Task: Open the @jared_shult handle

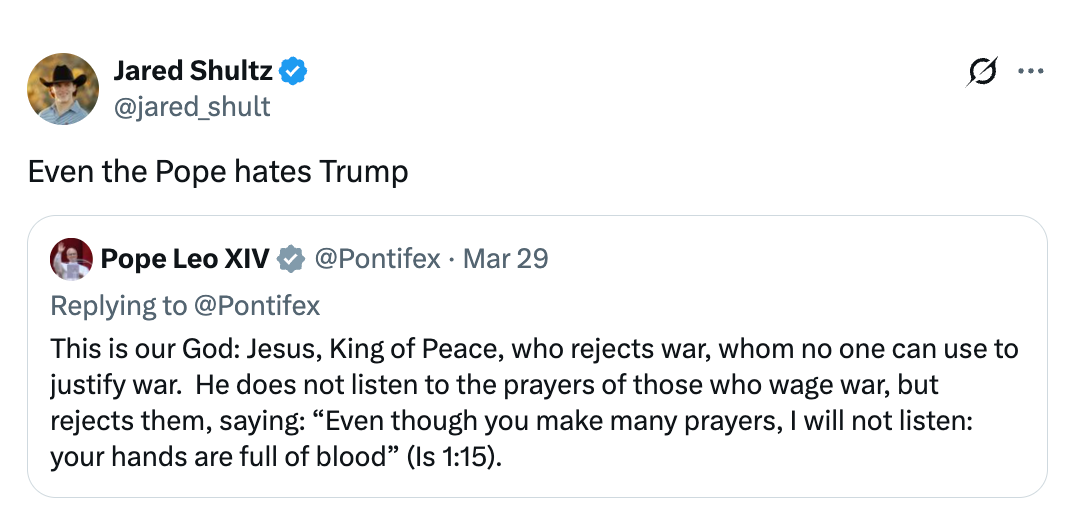Action: pyautogui.click(x=191, y=106)
